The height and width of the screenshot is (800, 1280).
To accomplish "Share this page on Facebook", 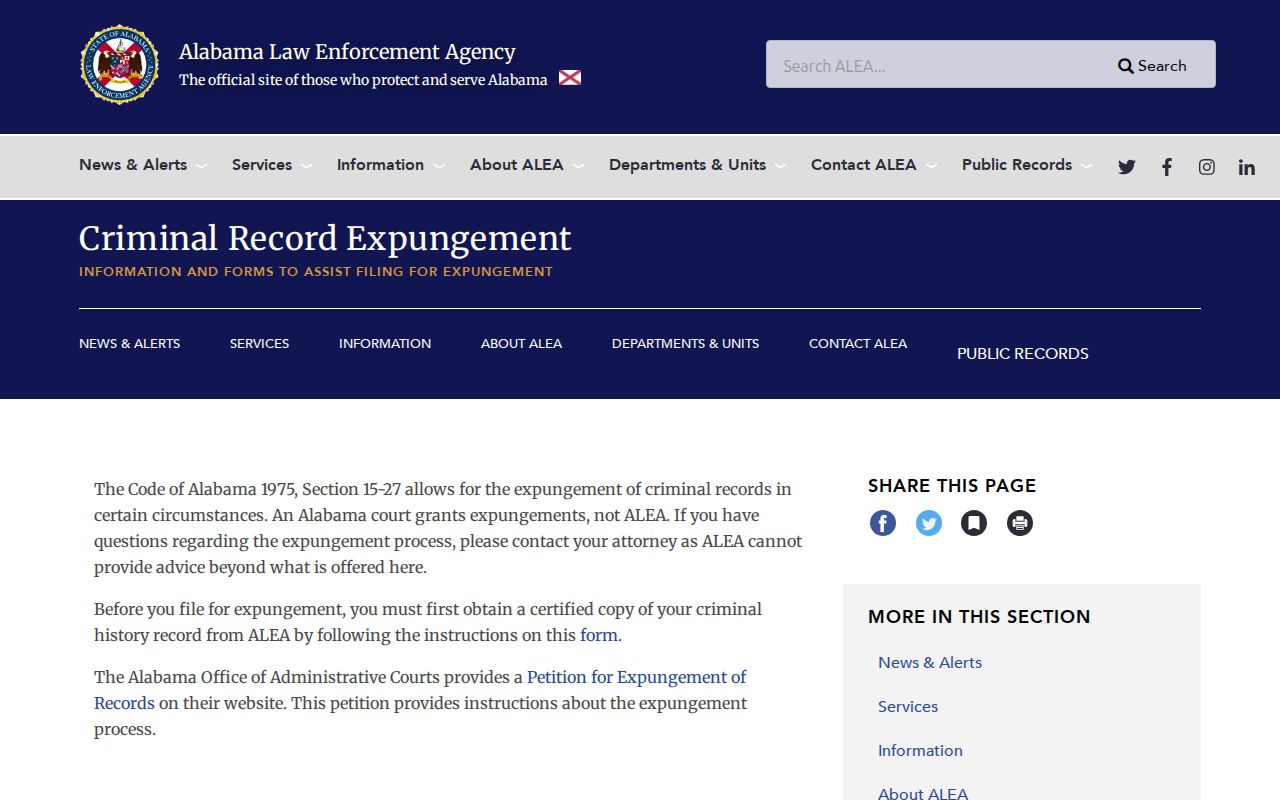I will 883,523.
